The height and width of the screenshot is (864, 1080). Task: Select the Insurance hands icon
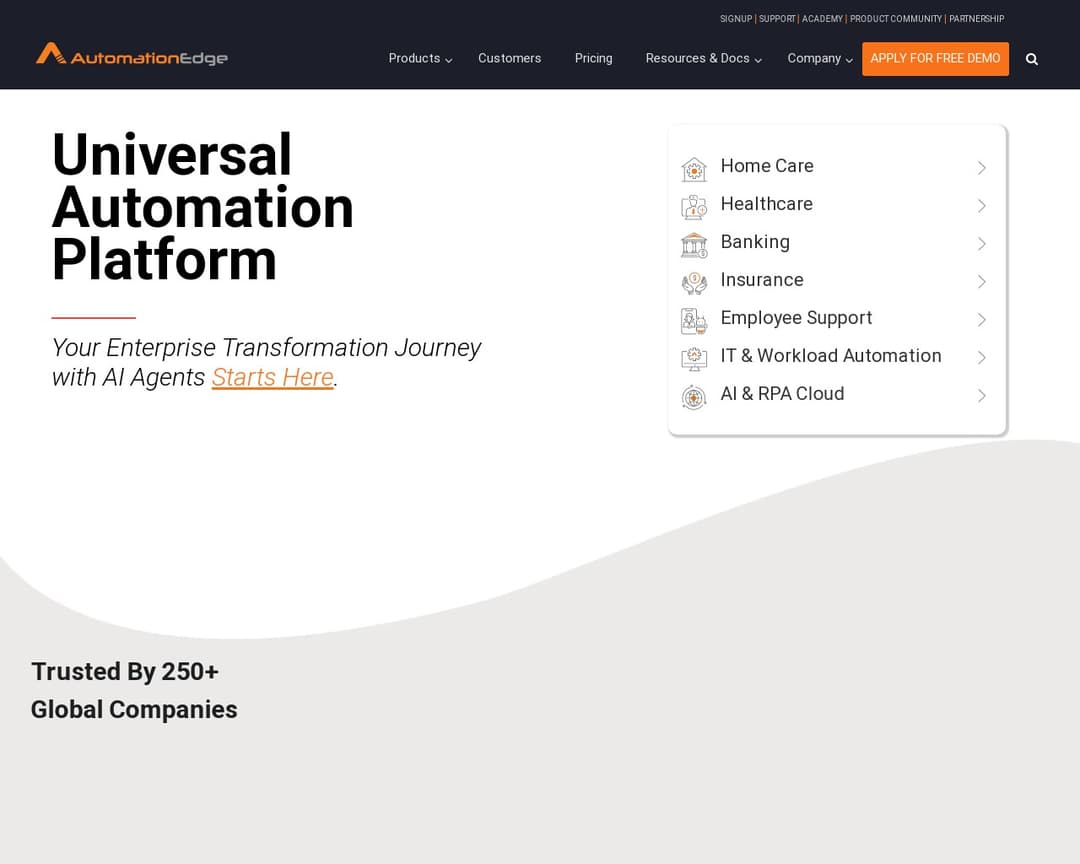click(x=694, y=281)
